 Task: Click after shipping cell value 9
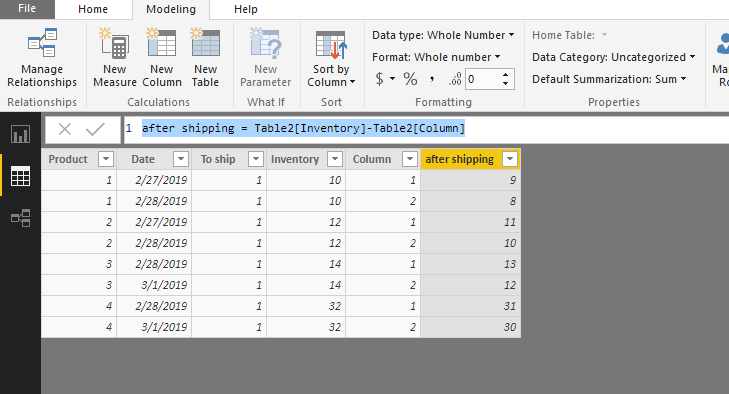(471, 180)
